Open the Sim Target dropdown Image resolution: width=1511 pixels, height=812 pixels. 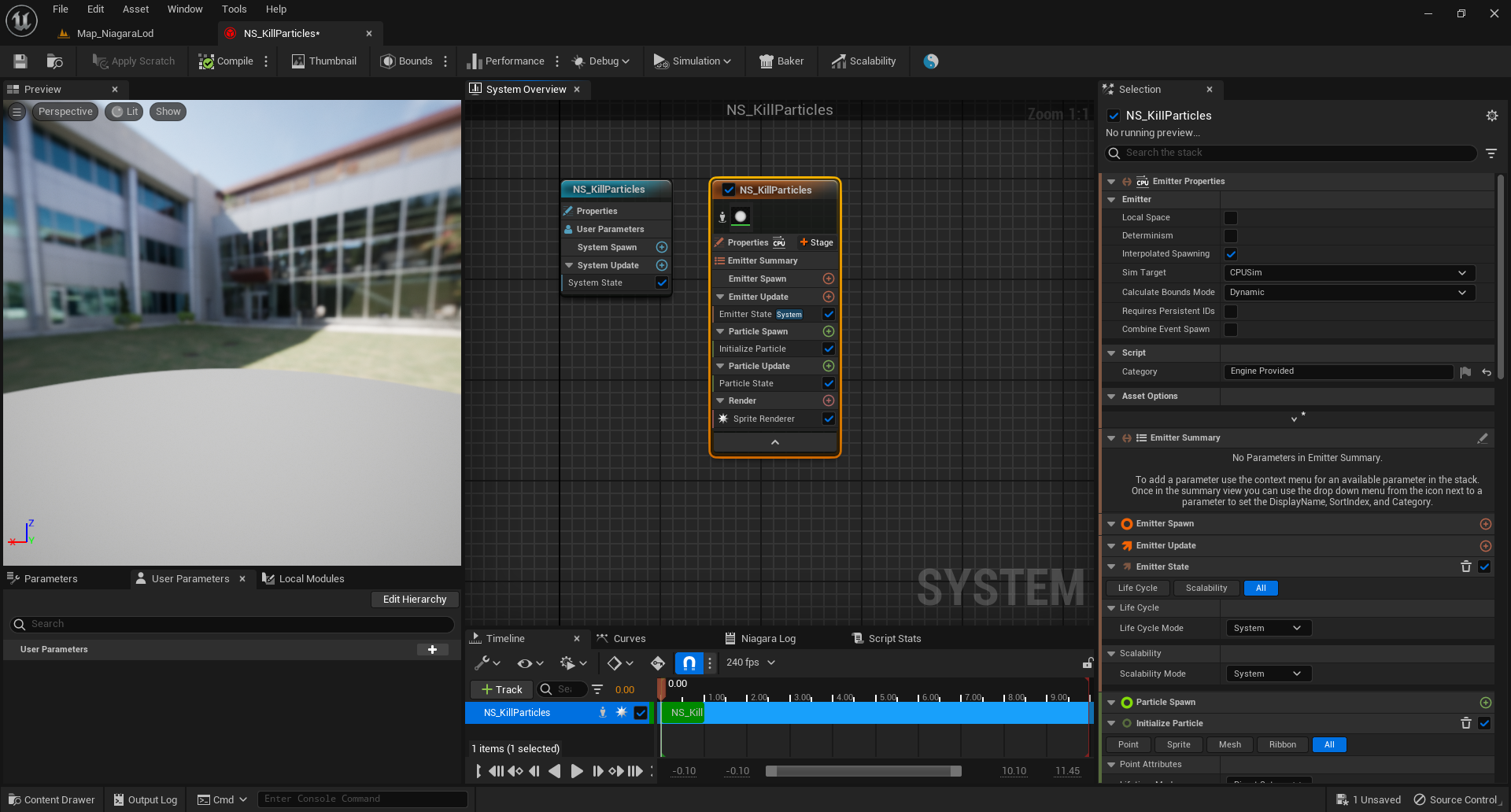click(1348, 273)
